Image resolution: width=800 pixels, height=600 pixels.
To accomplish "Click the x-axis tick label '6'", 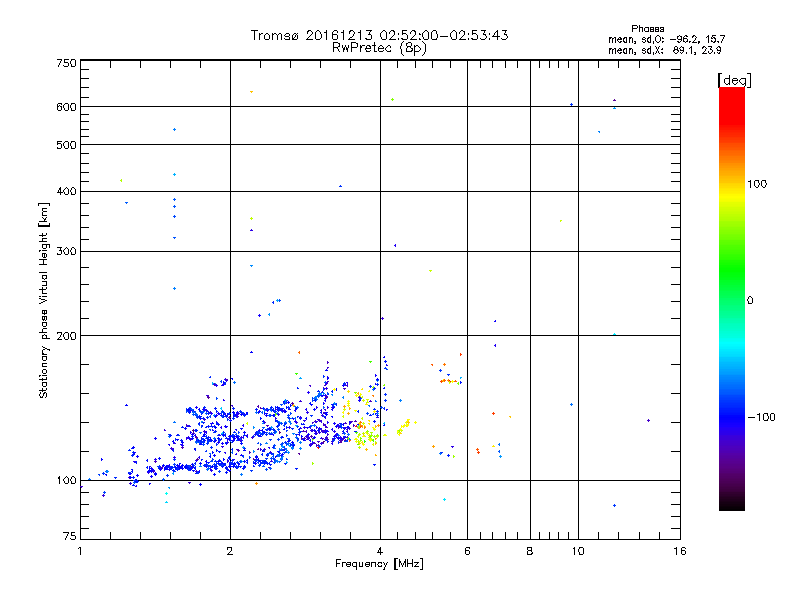I will (467, 551).
